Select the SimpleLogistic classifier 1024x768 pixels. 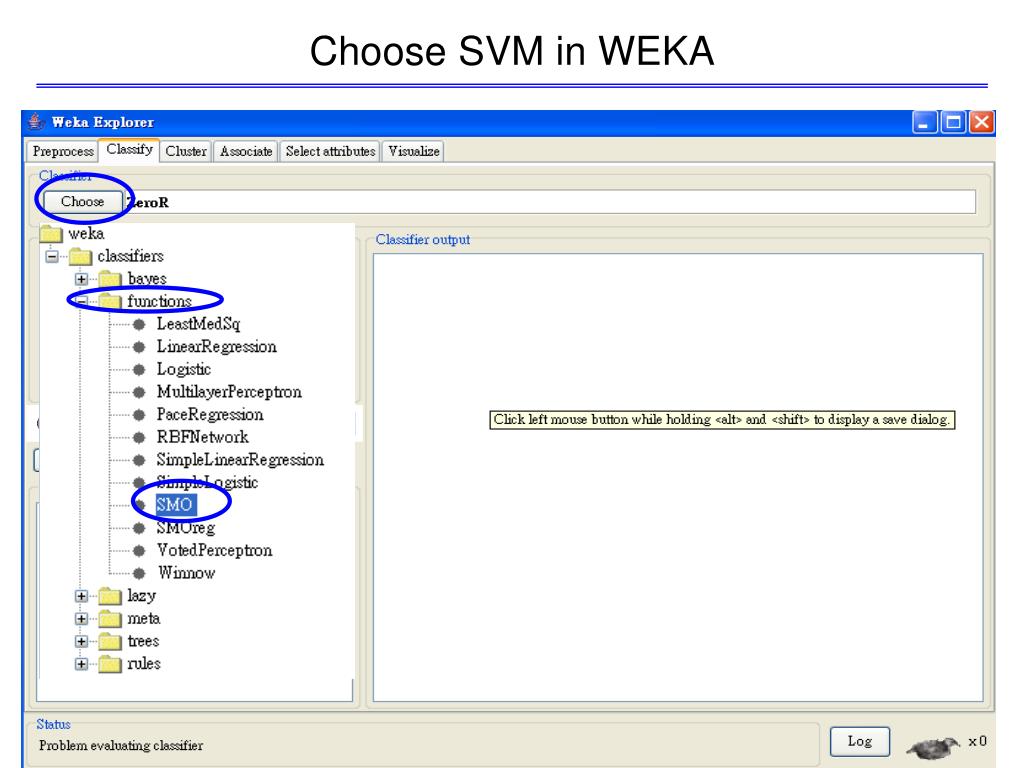click(x=207, y=483)
